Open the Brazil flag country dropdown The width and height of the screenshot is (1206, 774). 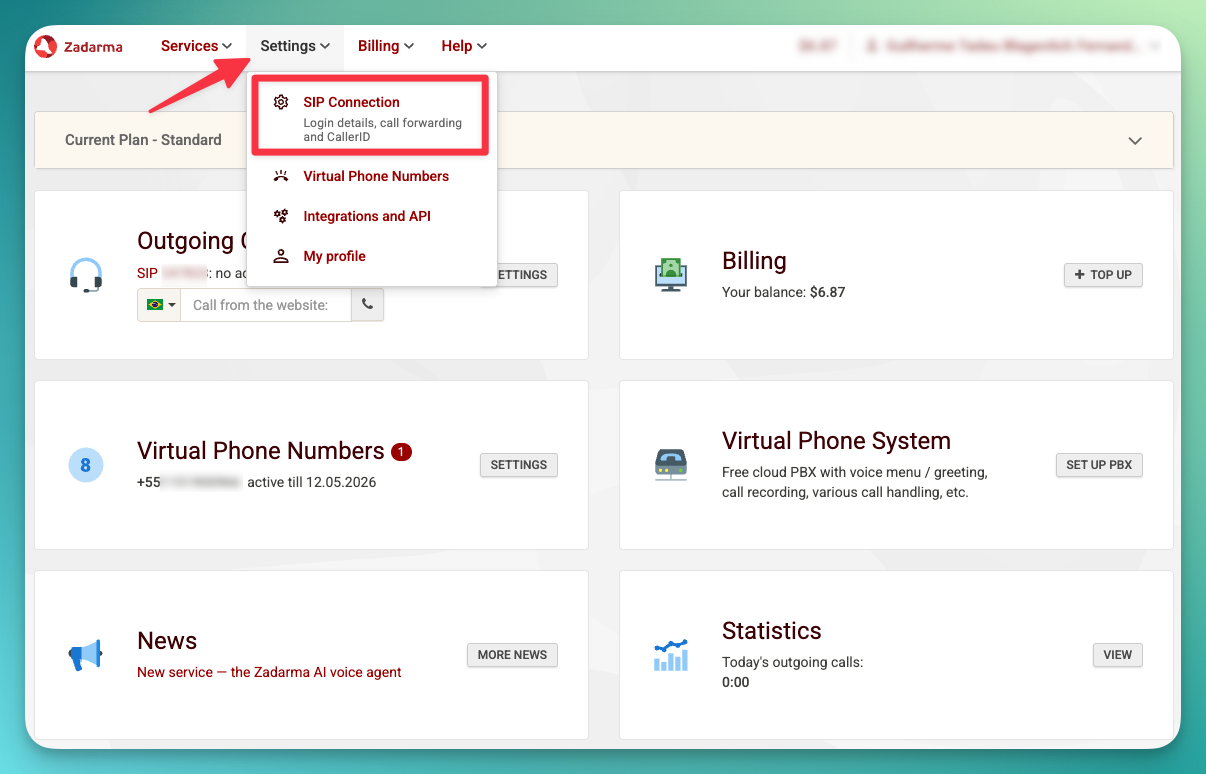pyautogui.click(x=159, y=305)
